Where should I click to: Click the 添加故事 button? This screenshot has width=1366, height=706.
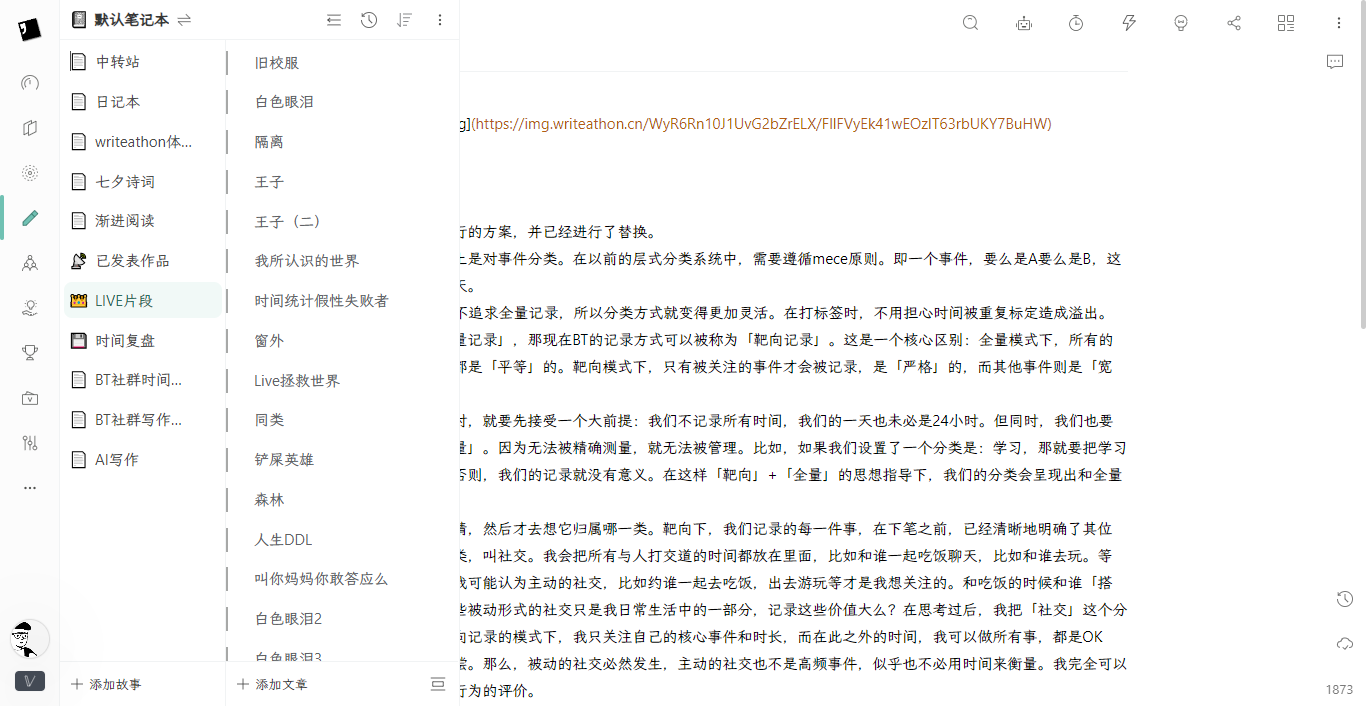(x=106, y=684)
